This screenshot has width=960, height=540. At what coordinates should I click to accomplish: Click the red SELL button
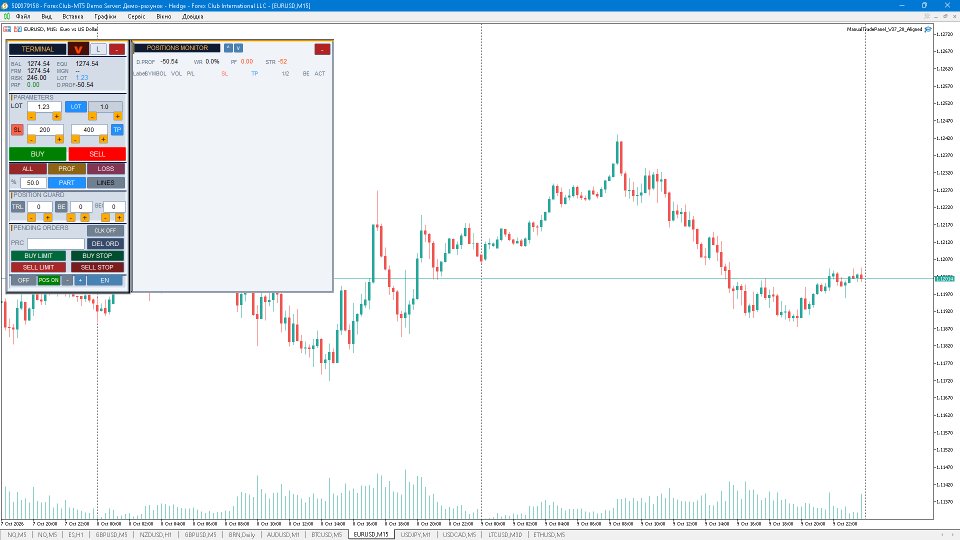pyautogui.click(x=97, y=154)
